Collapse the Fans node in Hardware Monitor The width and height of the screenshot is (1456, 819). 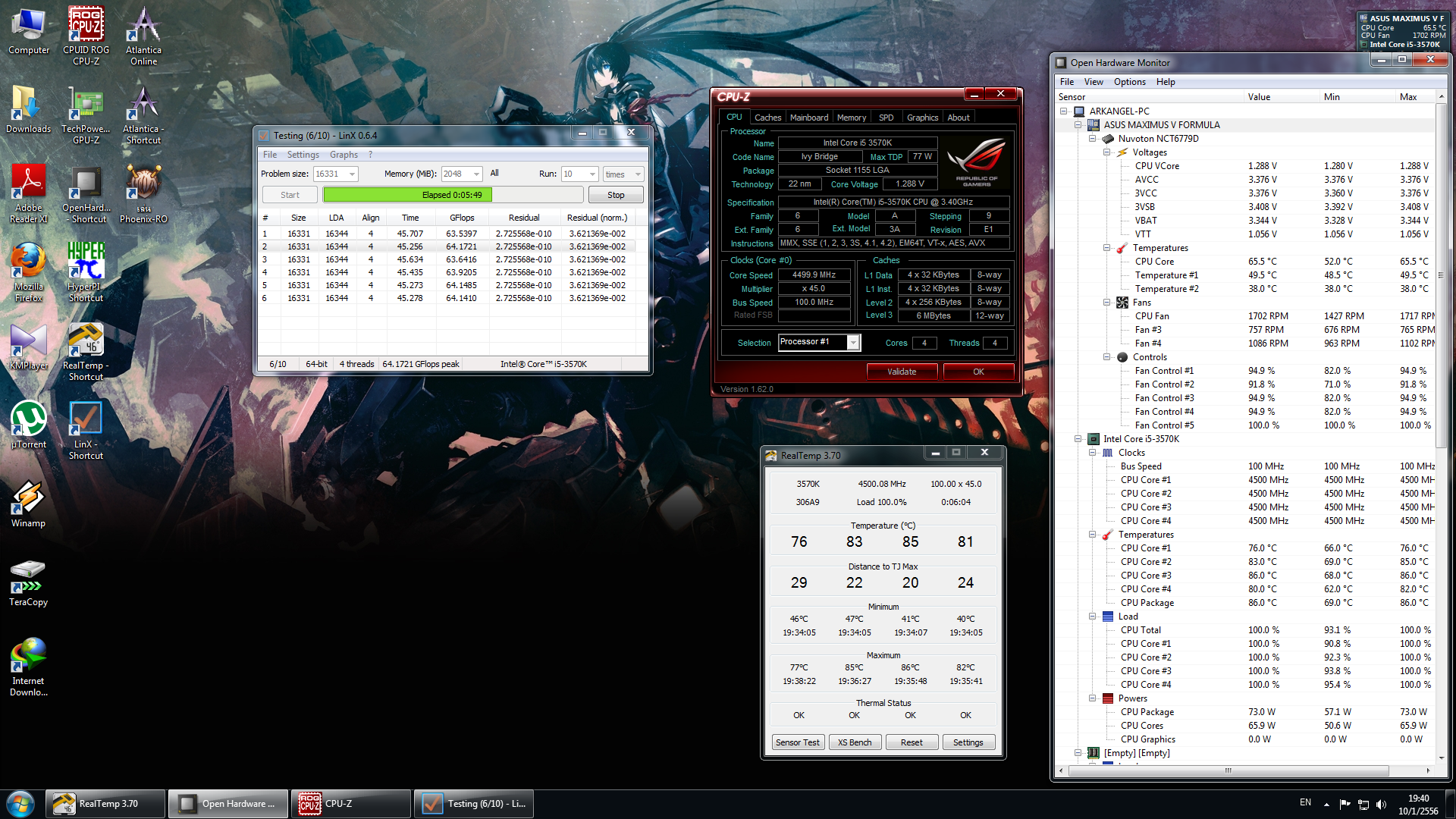pyautogui.click(x=1107, y=303)
